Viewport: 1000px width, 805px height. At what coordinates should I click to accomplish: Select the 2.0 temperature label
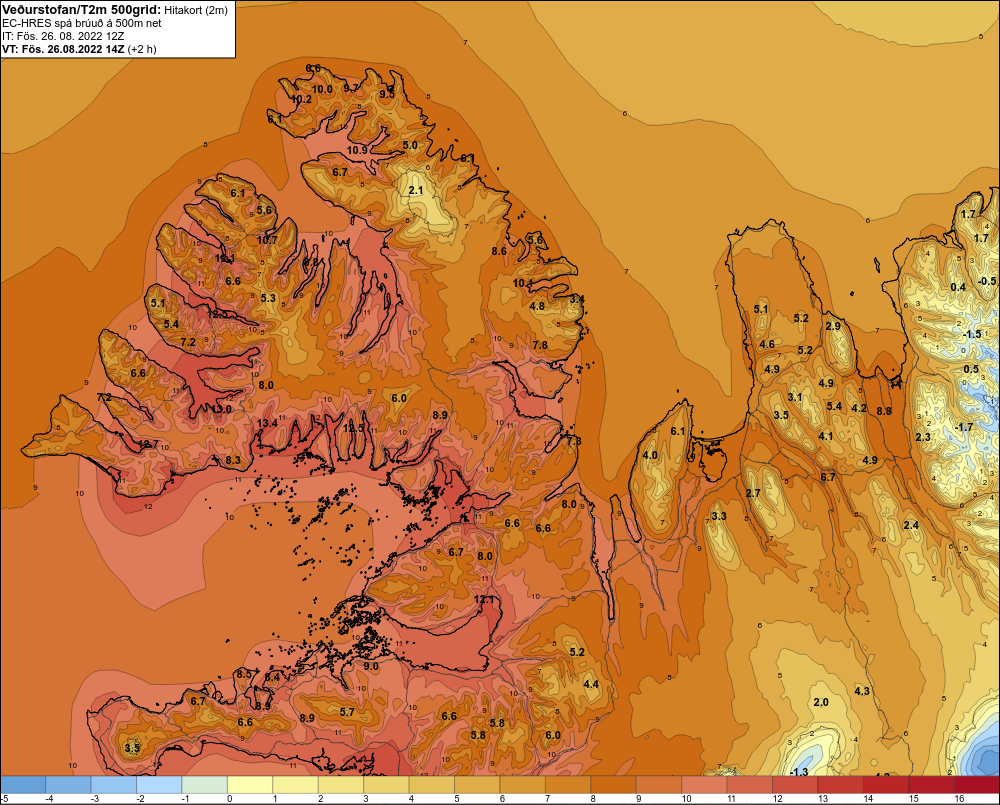(821, 702)
